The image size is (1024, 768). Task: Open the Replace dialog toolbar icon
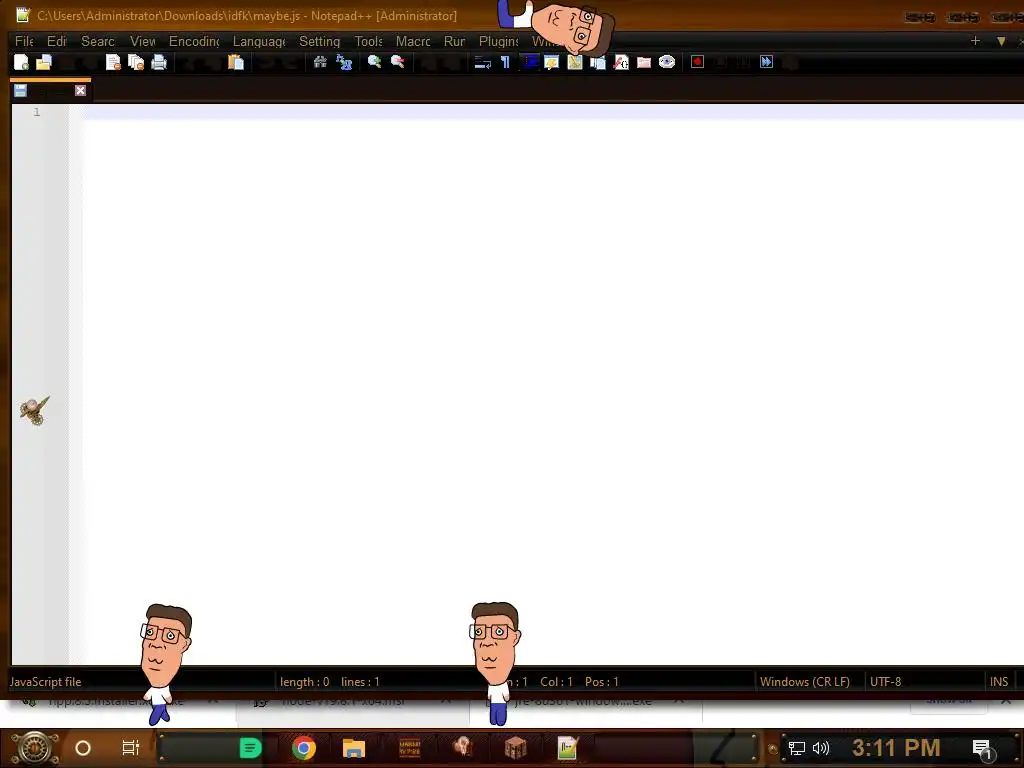coord(344,62)
